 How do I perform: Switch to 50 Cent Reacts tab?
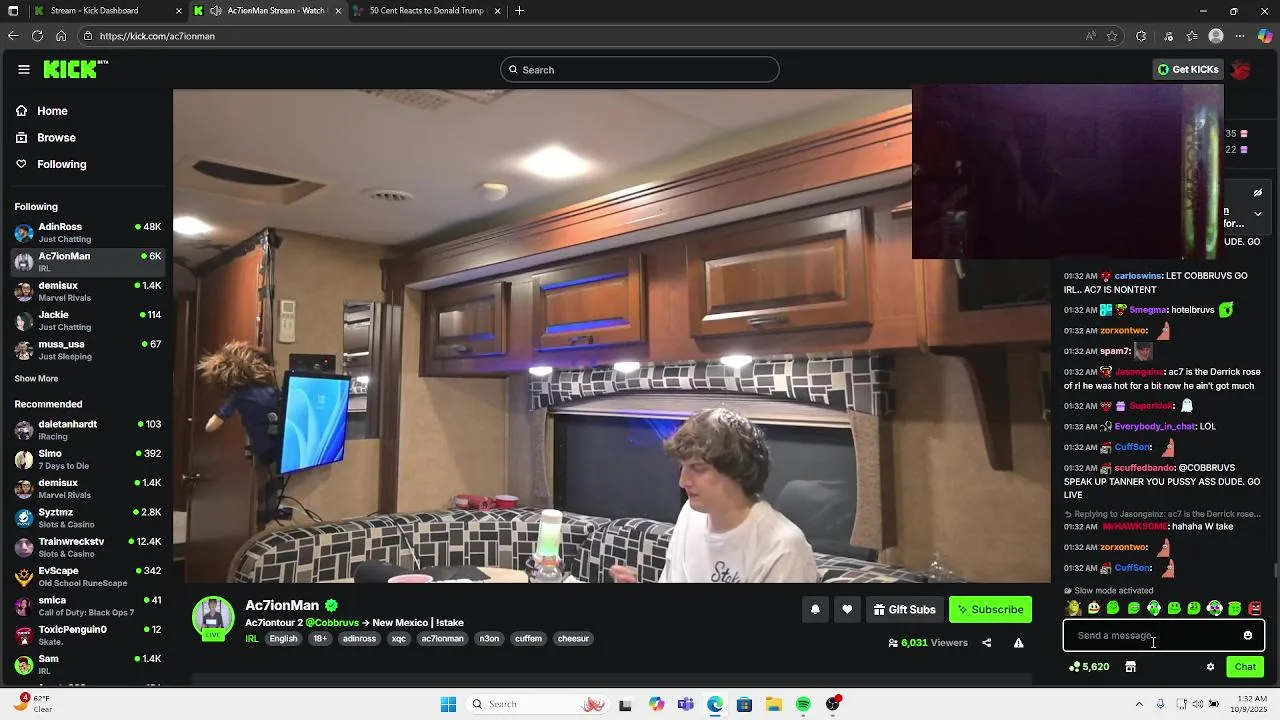click(426, 11)
